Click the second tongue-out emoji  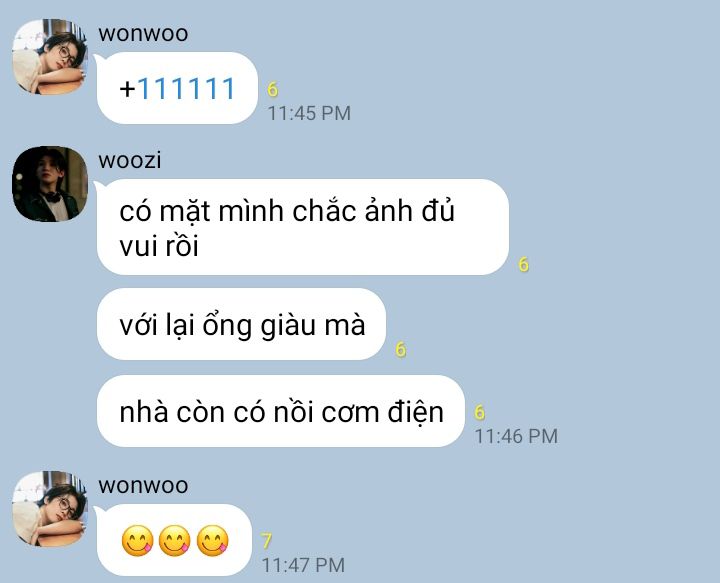[174, 541]
